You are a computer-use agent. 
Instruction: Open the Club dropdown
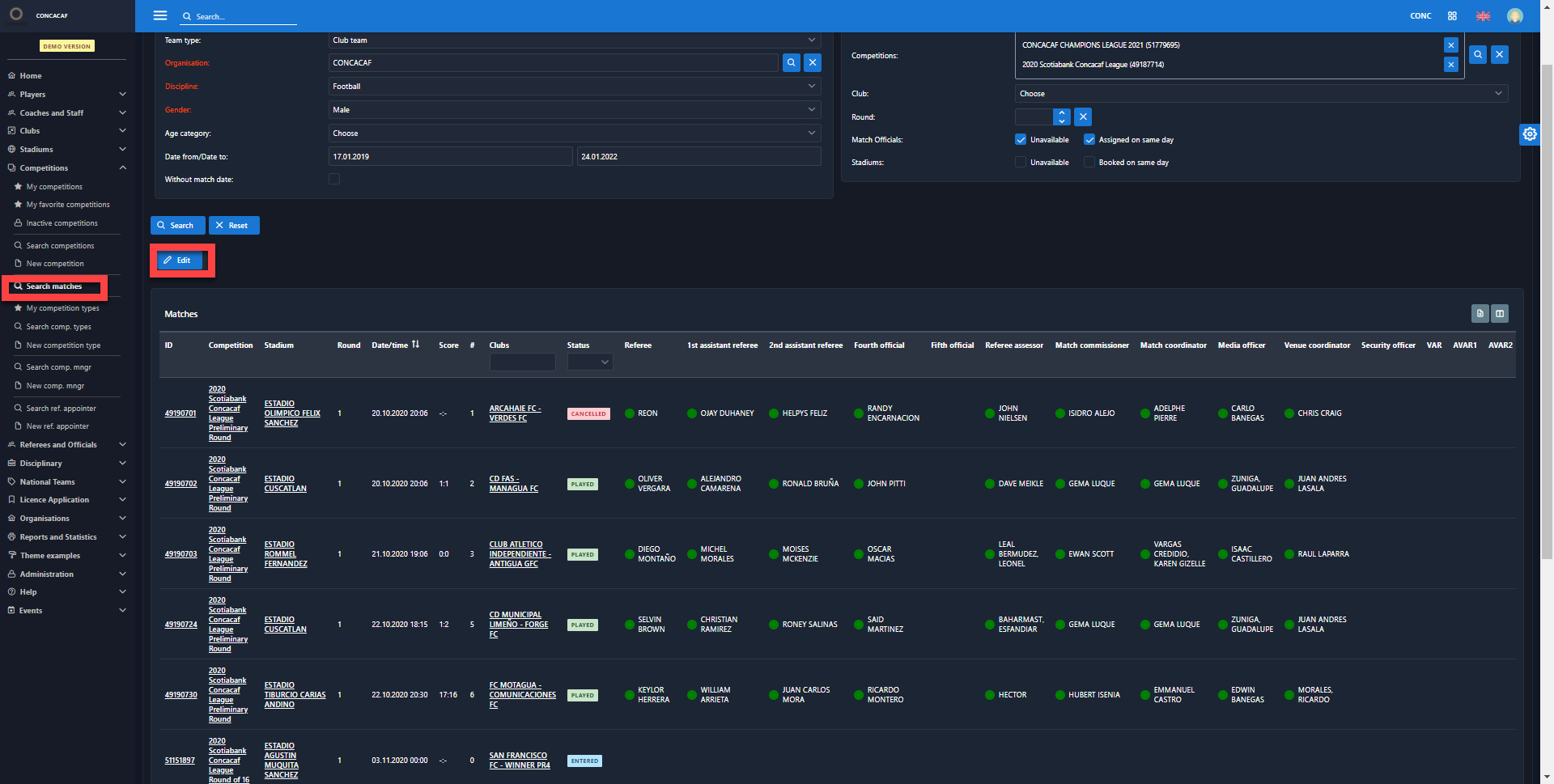pyautogui.click(x=1260, y=94)
